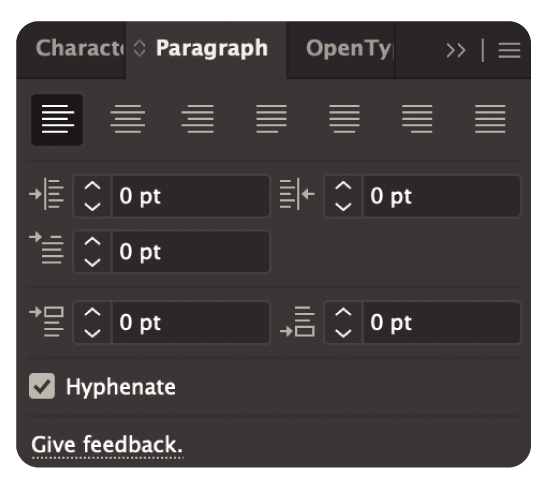550x495 pixels.
Task: Click the Space before paragraph value field
Action: 191,322
